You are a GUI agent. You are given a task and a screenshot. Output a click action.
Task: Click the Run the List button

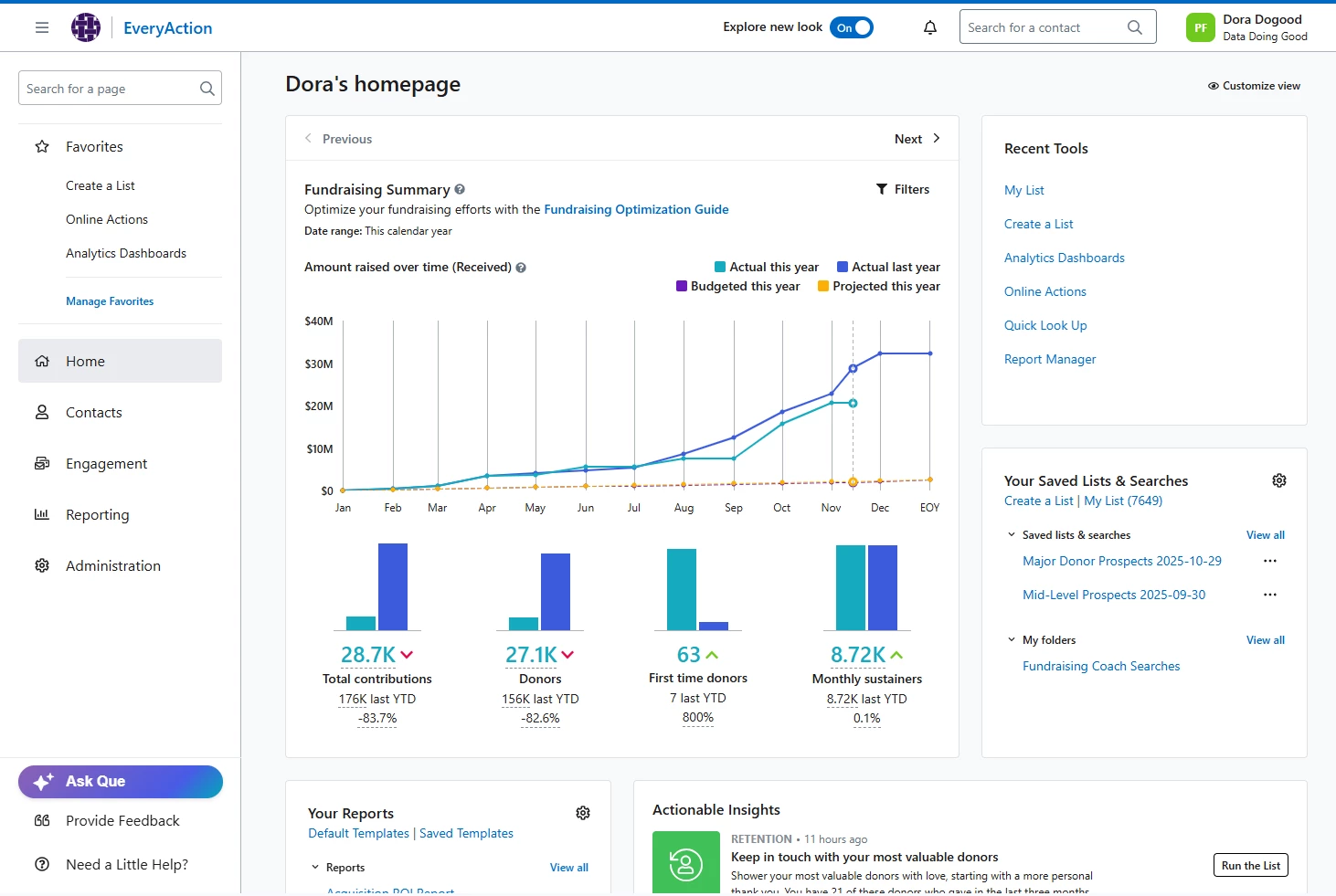[1250, 866]
